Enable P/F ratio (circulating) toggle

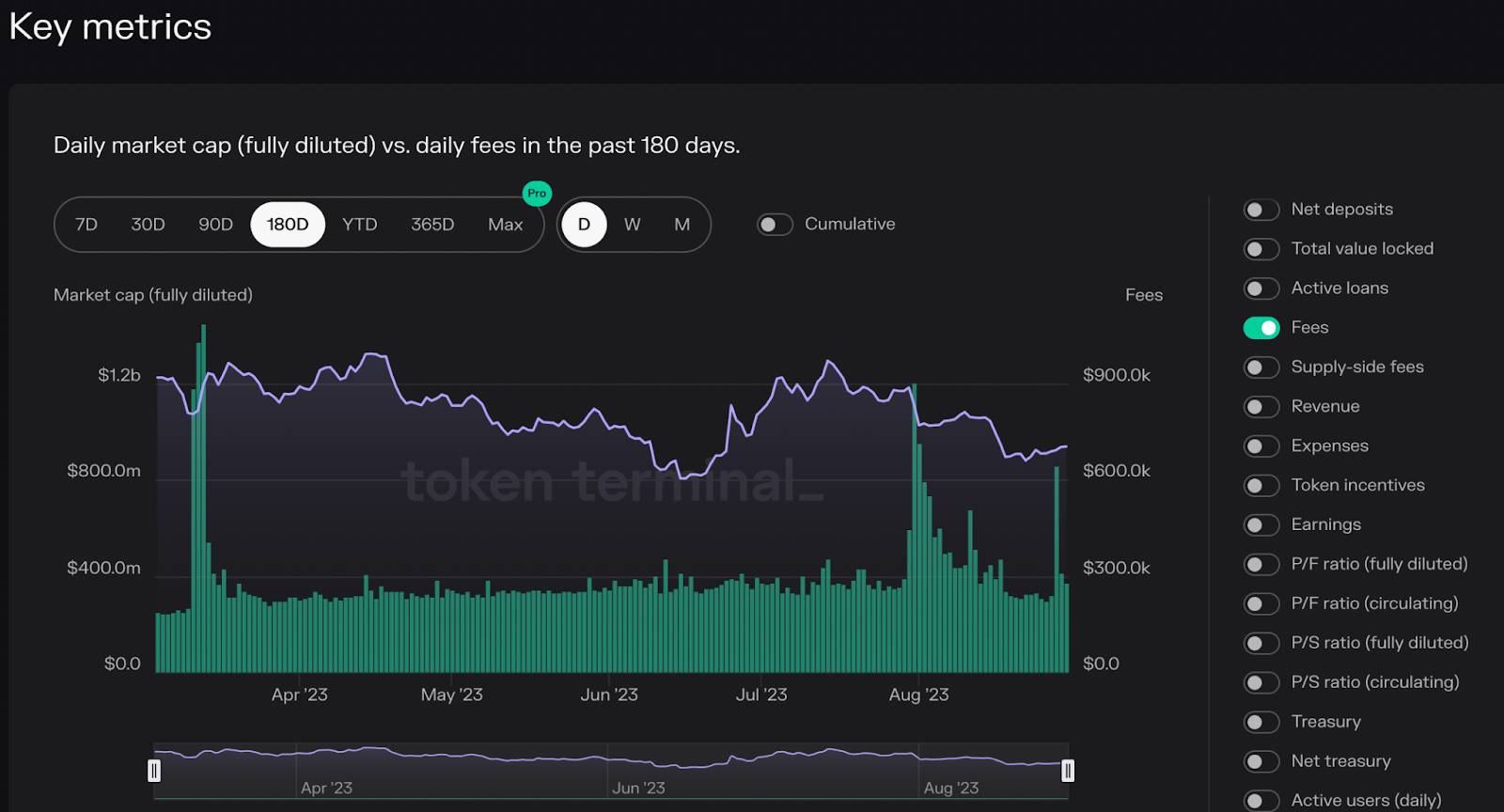coord(1261,604)
